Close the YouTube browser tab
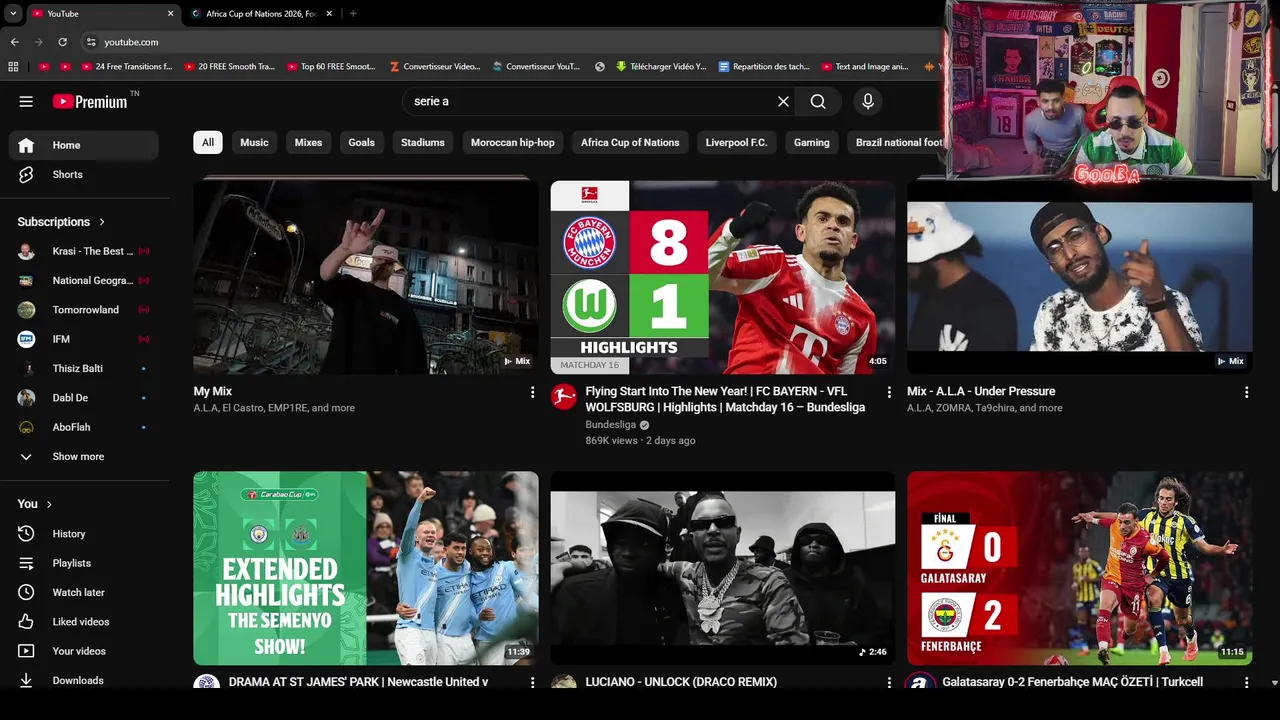 click(x=170, y=14)
